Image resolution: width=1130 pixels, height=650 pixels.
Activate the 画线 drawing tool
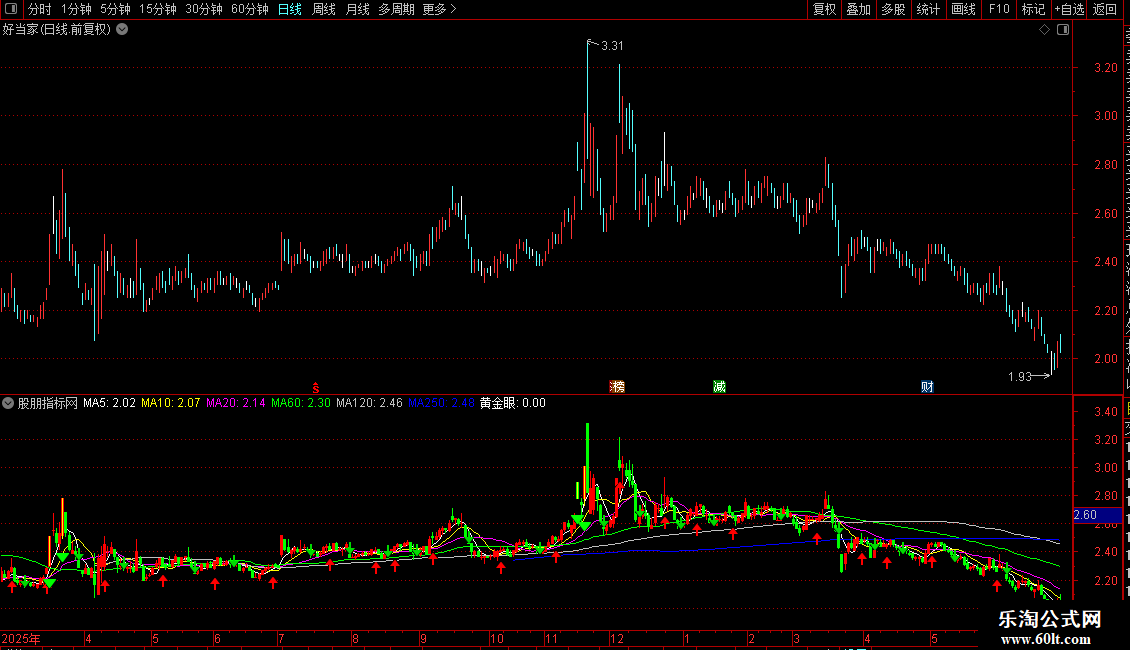click(964, 9)
